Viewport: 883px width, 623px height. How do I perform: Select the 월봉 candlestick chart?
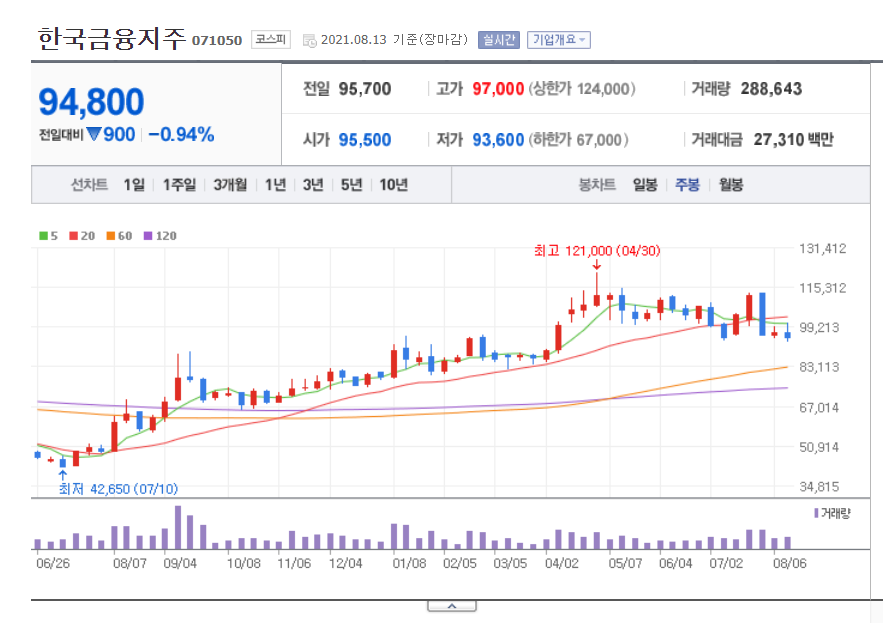731,185
